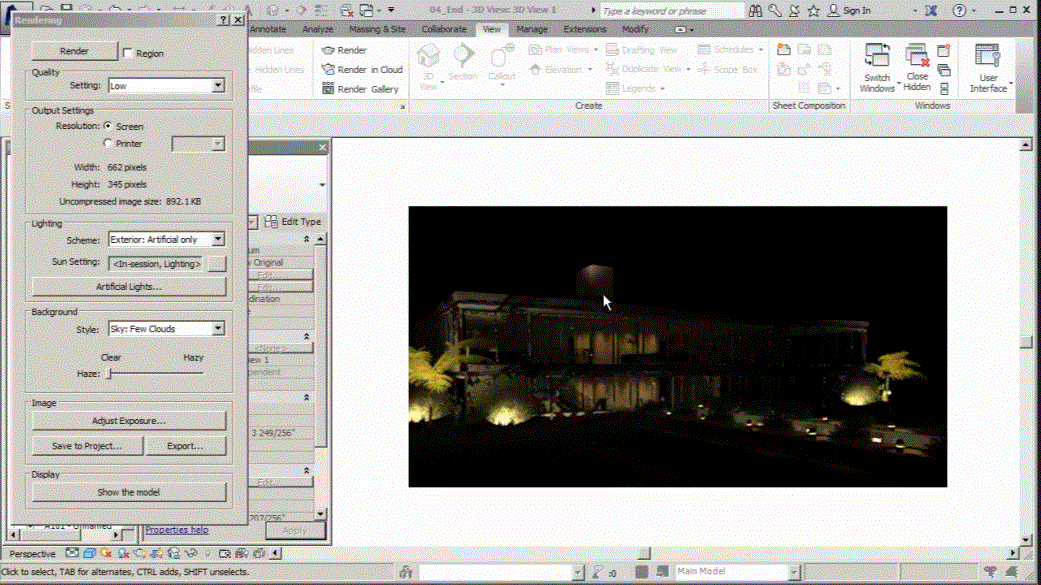Screen dimensions: 1041x585
Task: Open the Background Style dropdown
Action: click(x=218, y=329)
